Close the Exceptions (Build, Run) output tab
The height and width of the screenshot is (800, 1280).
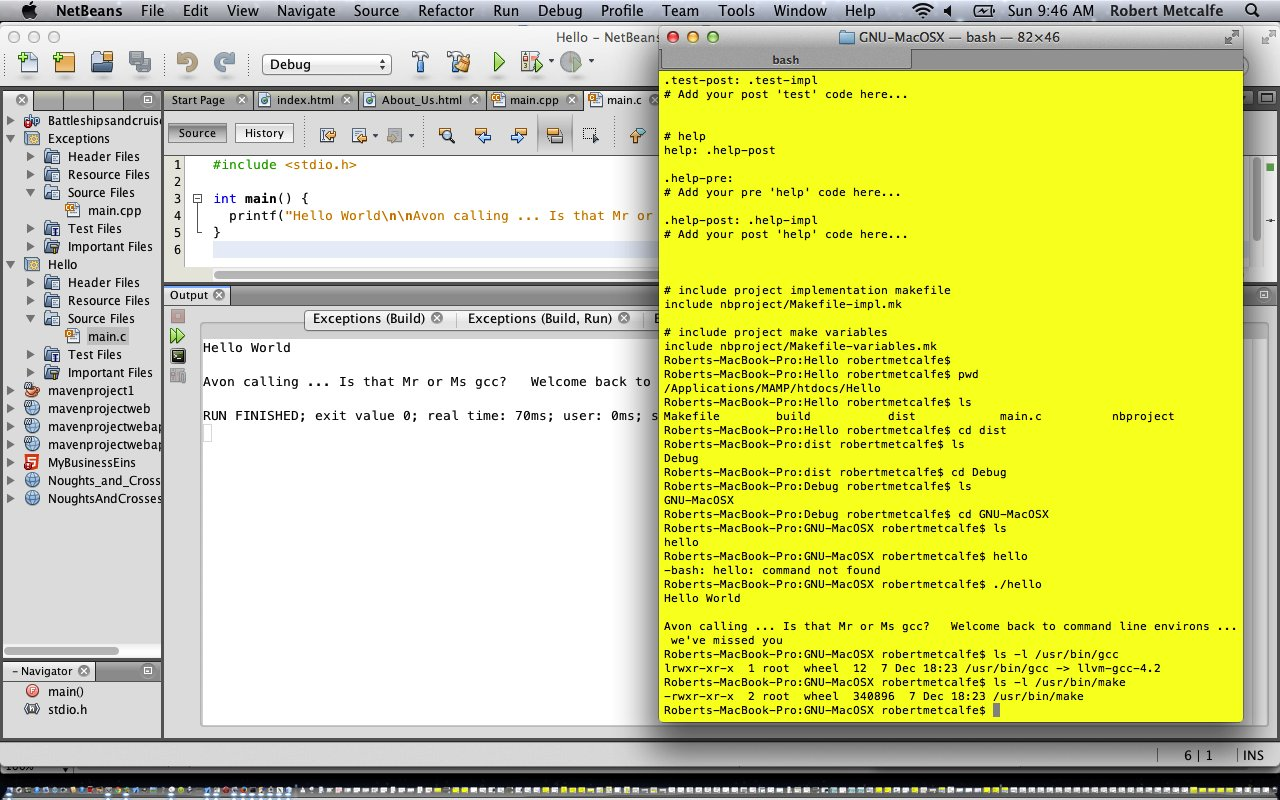(622, 319)
